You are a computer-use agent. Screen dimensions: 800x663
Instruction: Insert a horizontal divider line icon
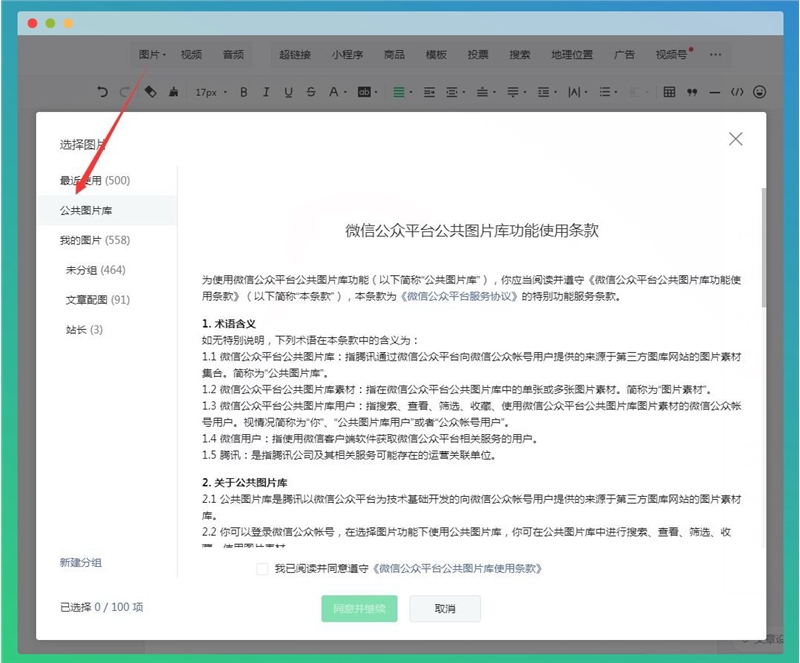click(714, 92)
